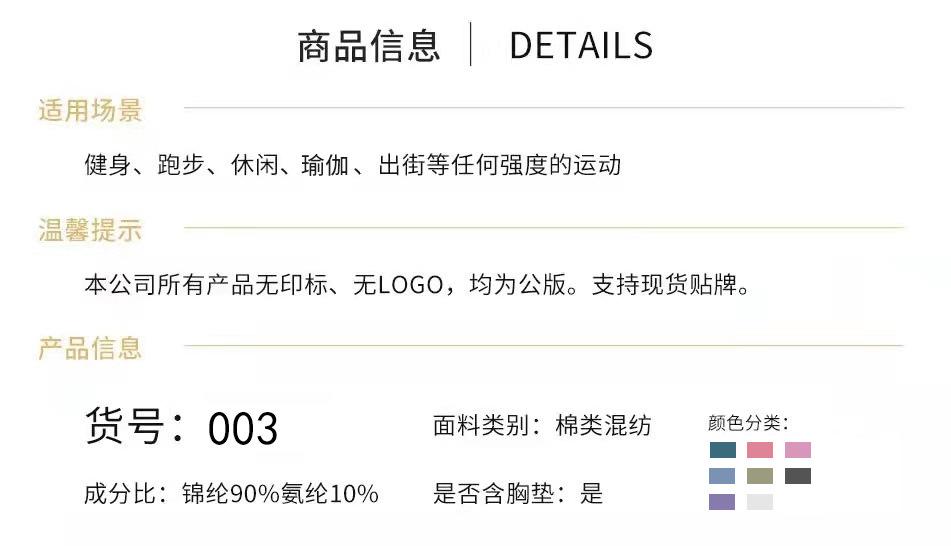This screenshot has height=546, width=951.
Task: Pick the light gray color swatch
Action: click(x=760, y=502)
